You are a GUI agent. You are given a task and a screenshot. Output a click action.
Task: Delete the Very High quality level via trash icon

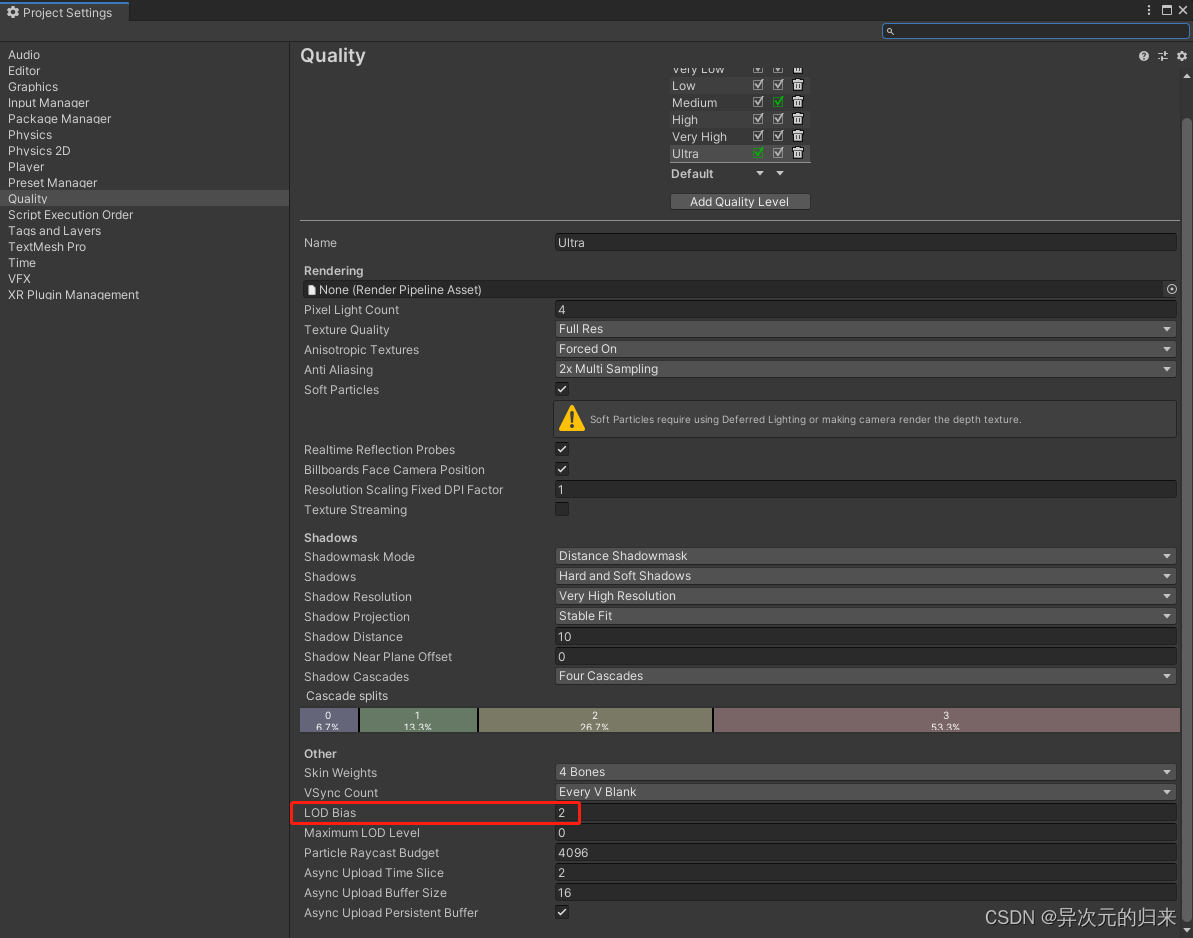797,135
